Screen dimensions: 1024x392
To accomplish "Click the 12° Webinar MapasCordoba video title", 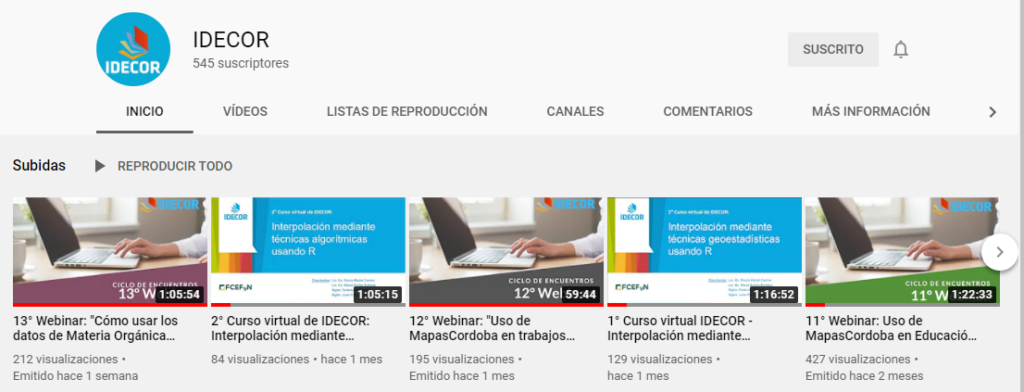I will (492, 329).
